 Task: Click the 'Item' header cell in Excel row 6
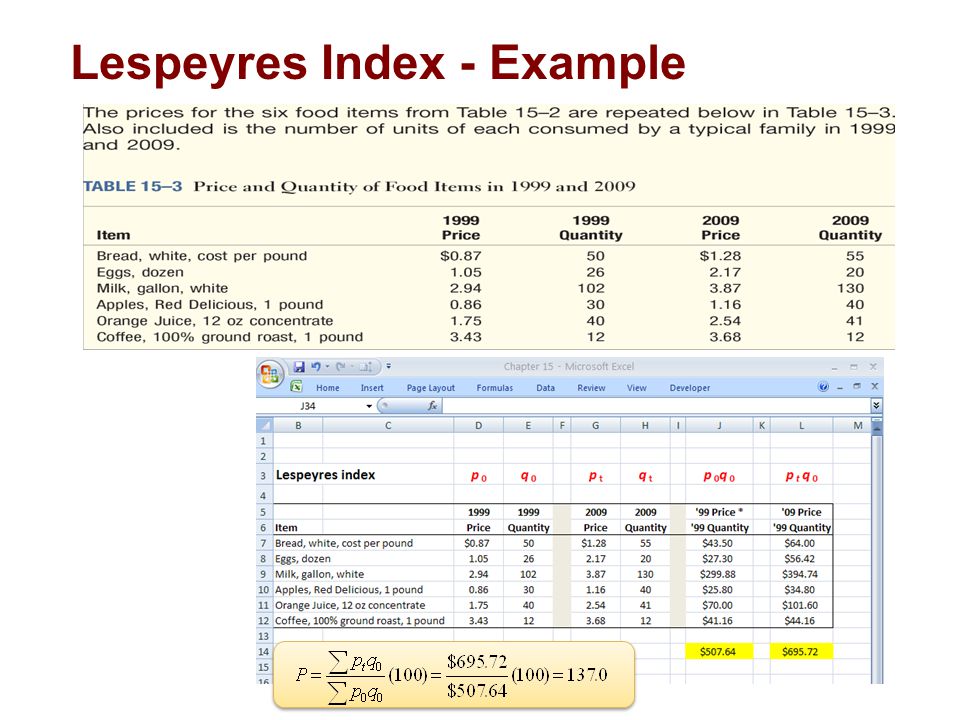pos(286,528)
